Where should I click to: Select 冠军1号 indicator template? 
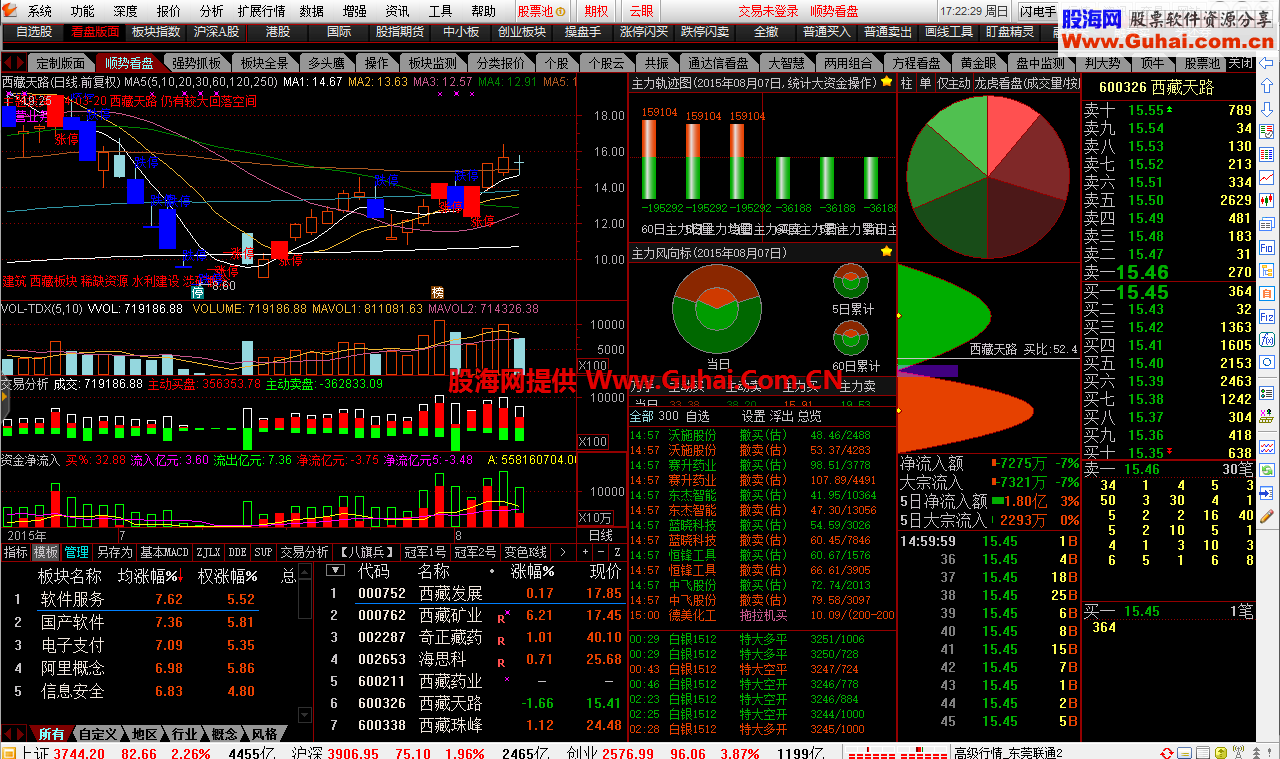(x=425, y=552)
